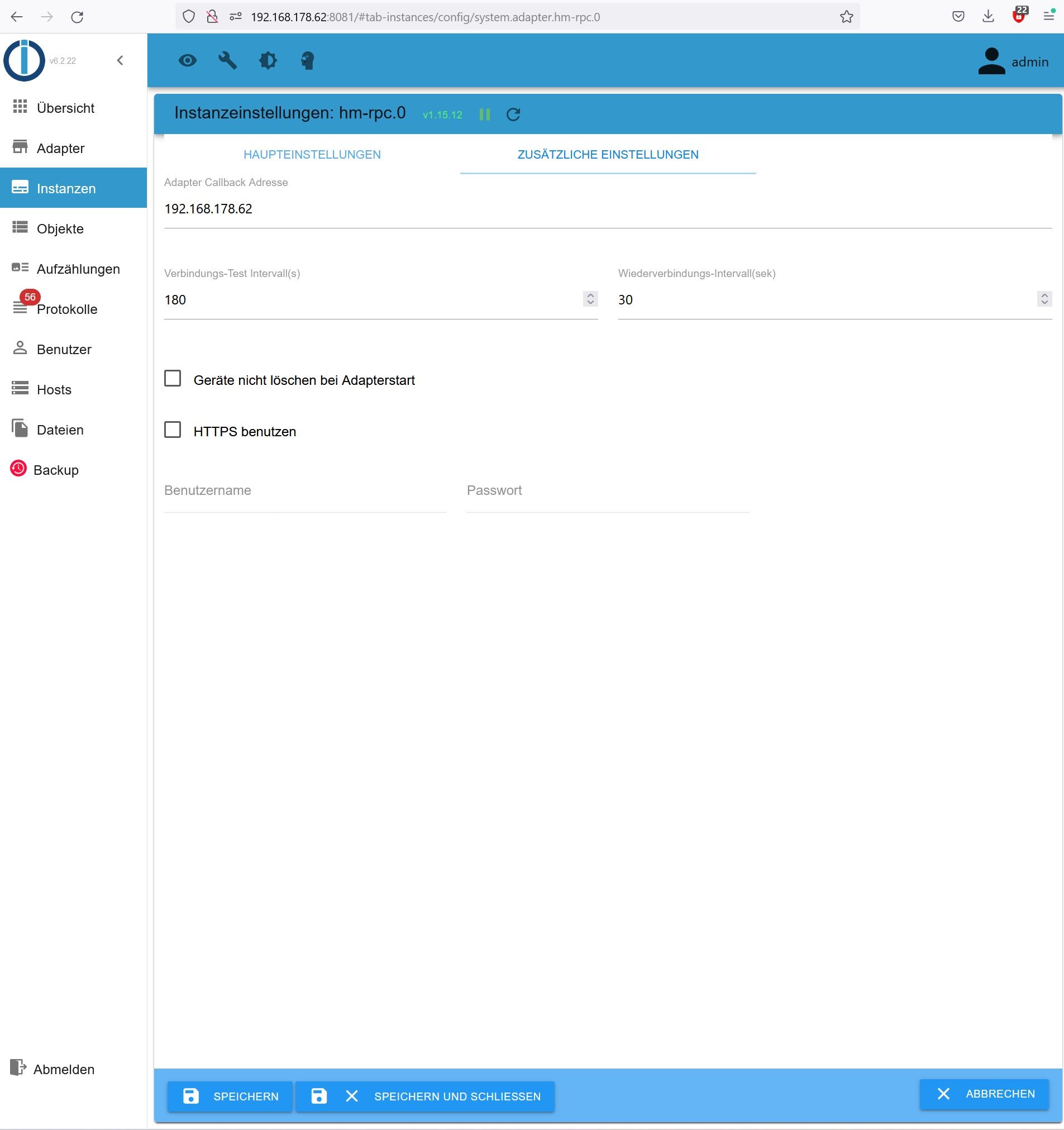The image size is (1064, 1130).
Task: Click the Abbrechen button
Action: [x=985, y=1094]
